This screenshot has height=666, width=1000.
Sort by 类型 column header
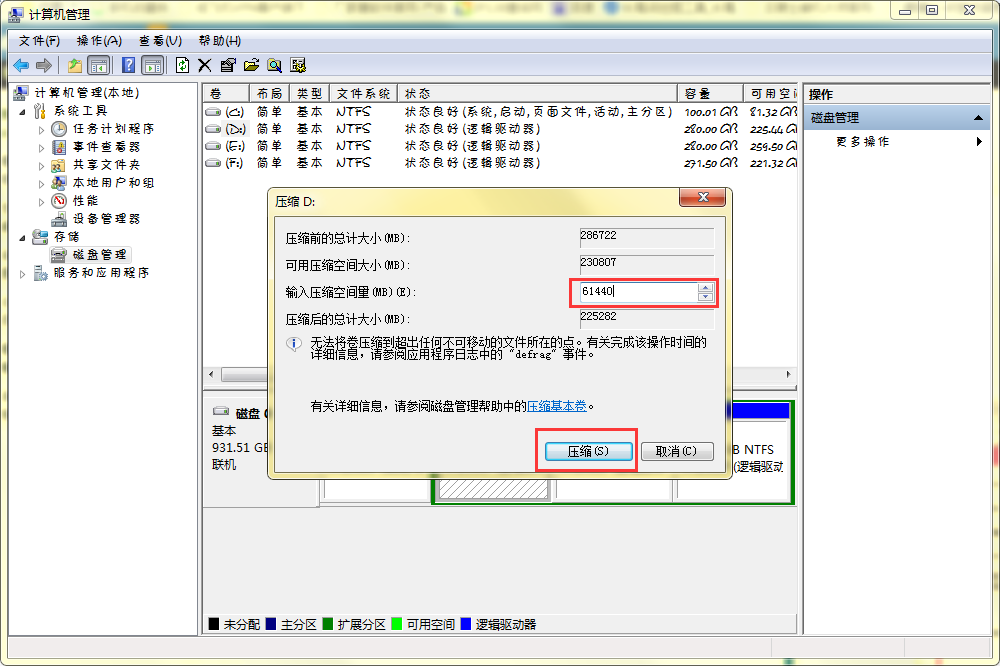[x=309, y=93]
